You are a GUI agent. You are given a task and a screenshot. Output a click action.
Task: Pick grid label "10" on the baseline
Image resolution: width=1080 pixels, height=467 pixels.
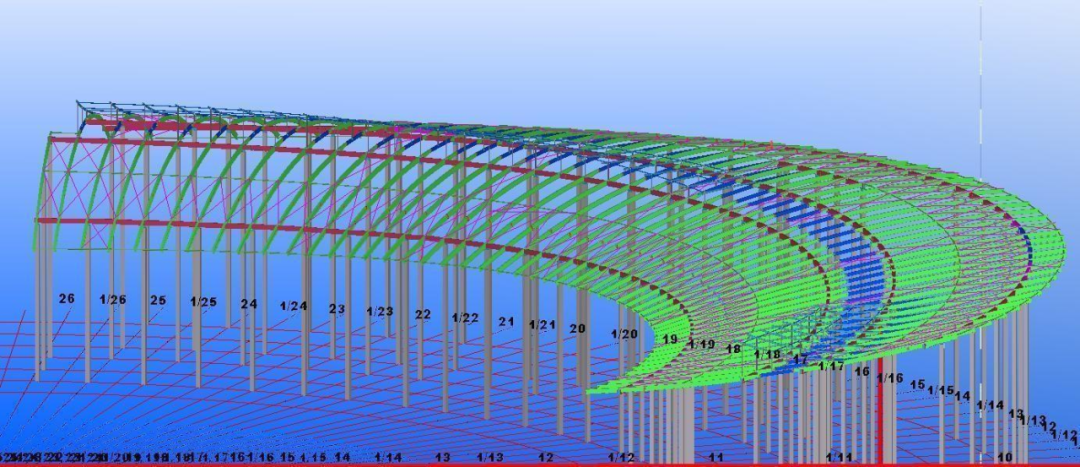[1005, 457]
